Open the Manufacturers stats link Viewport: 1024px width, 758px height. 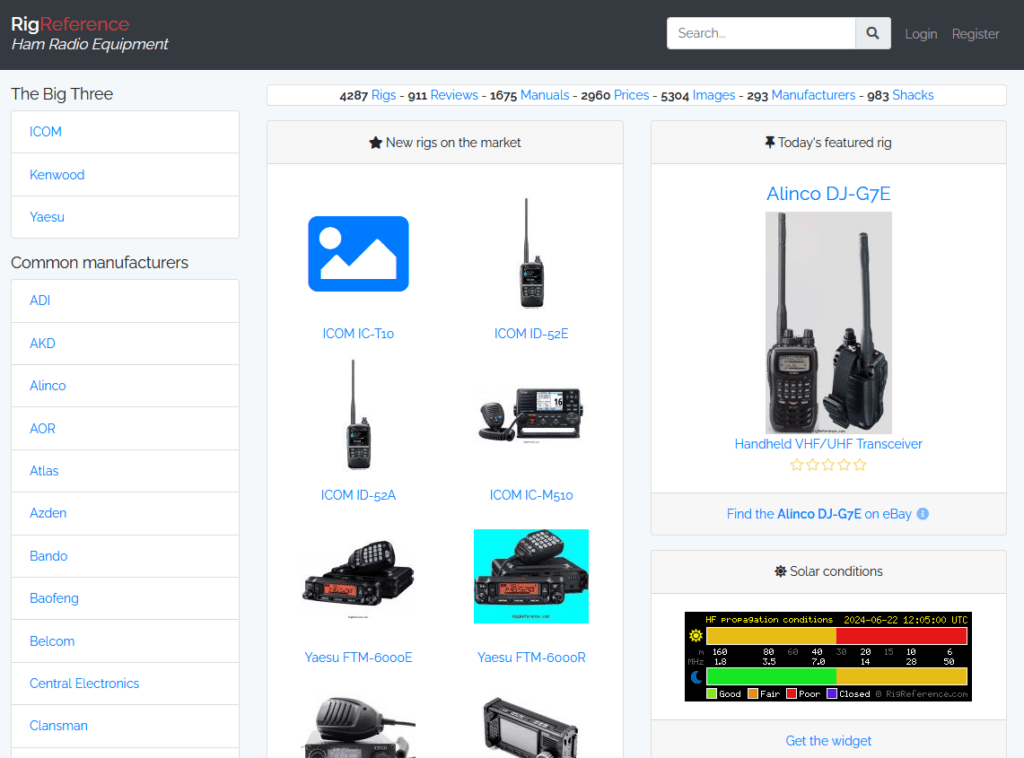[x=813, y=95]
